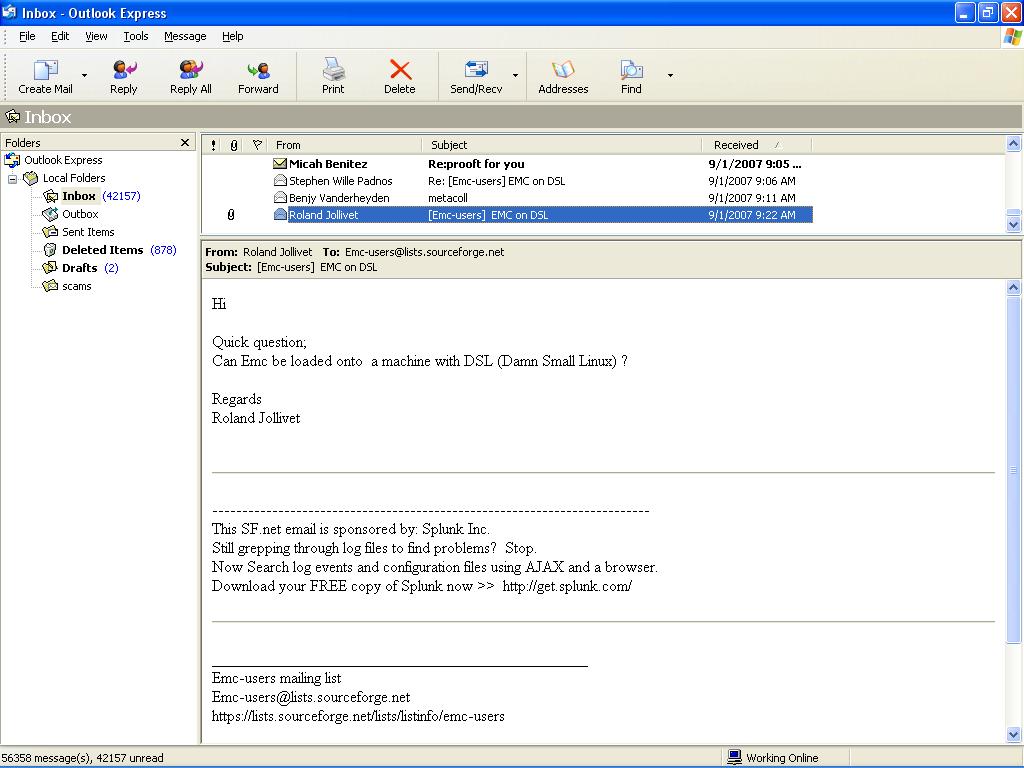1024x768 pixels.
Task: Sort messages by Received column
Action: (x=757, y=145)
